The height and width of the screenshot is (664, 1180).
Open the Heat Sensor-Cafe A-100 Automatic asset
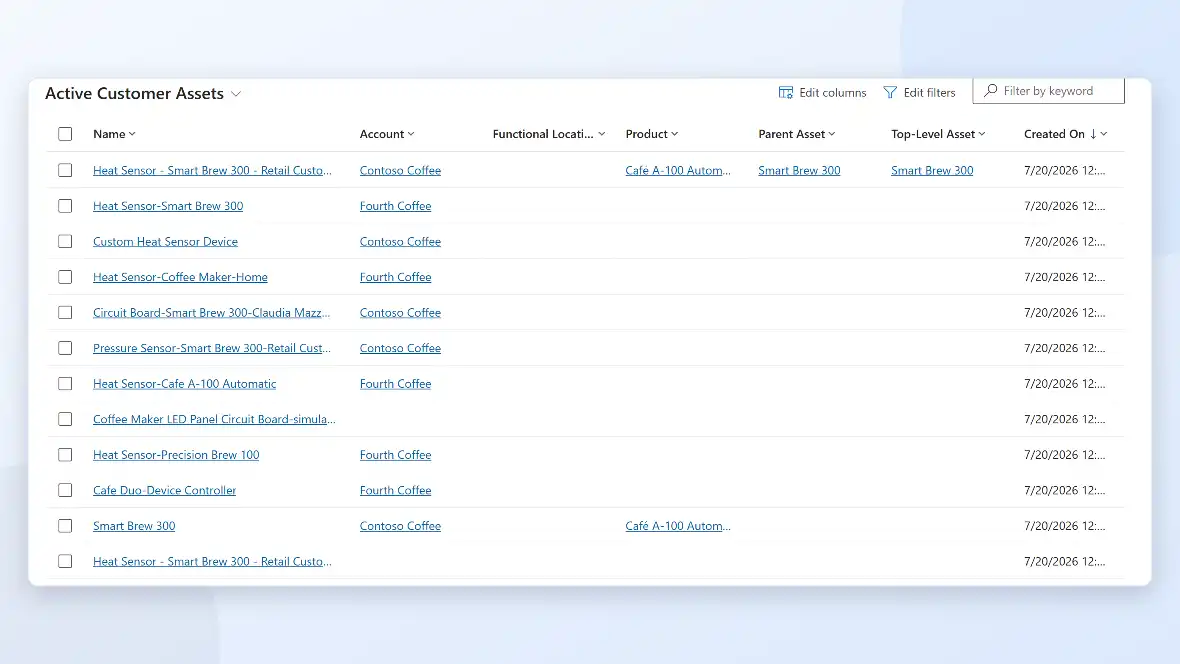click(184, 384)
